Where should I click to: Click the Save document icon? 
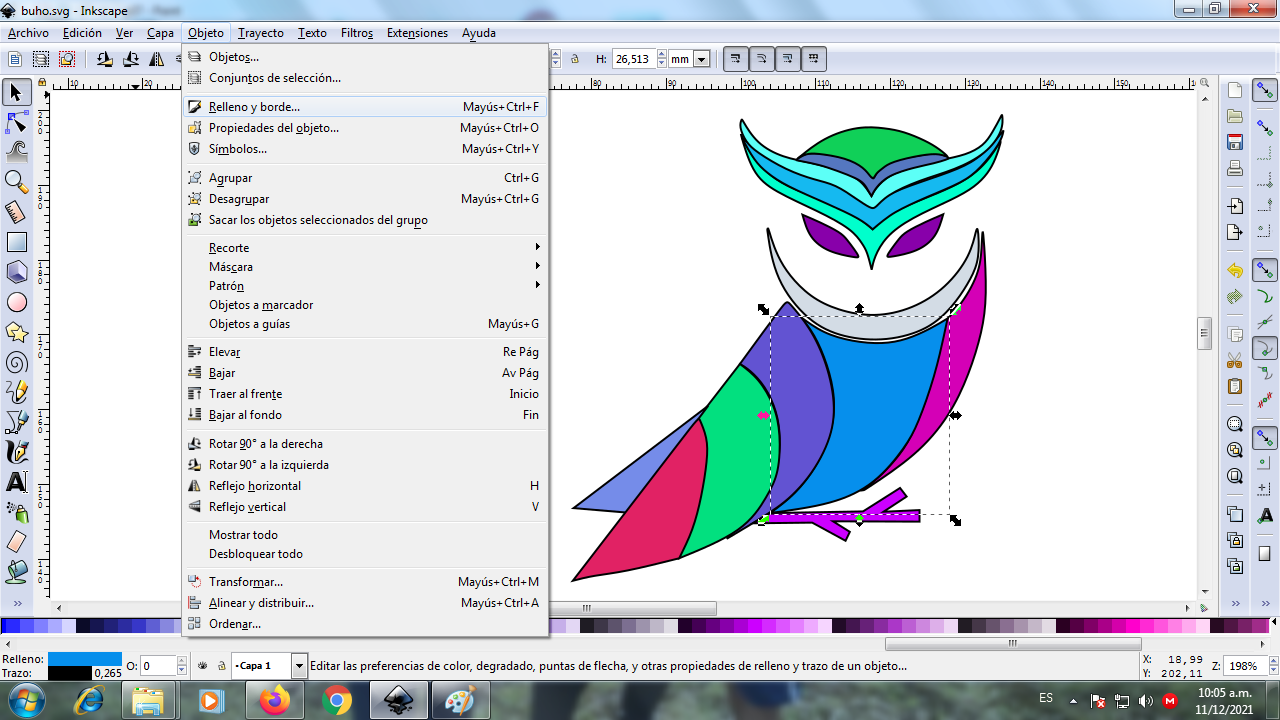click(1235, 142)
